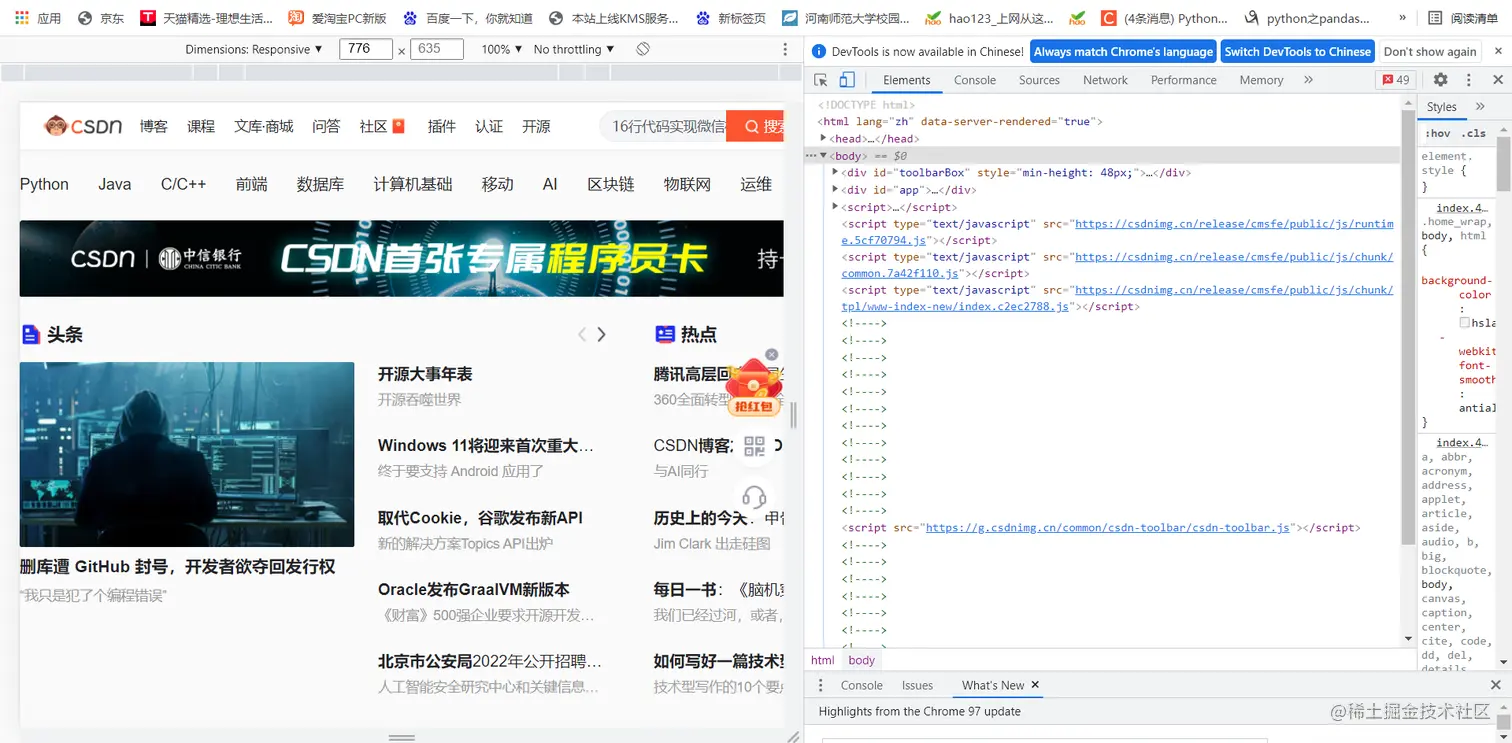1512x743 pixels.
Task: Click the CSDN monkey logo
Action: tap(83, 126)
